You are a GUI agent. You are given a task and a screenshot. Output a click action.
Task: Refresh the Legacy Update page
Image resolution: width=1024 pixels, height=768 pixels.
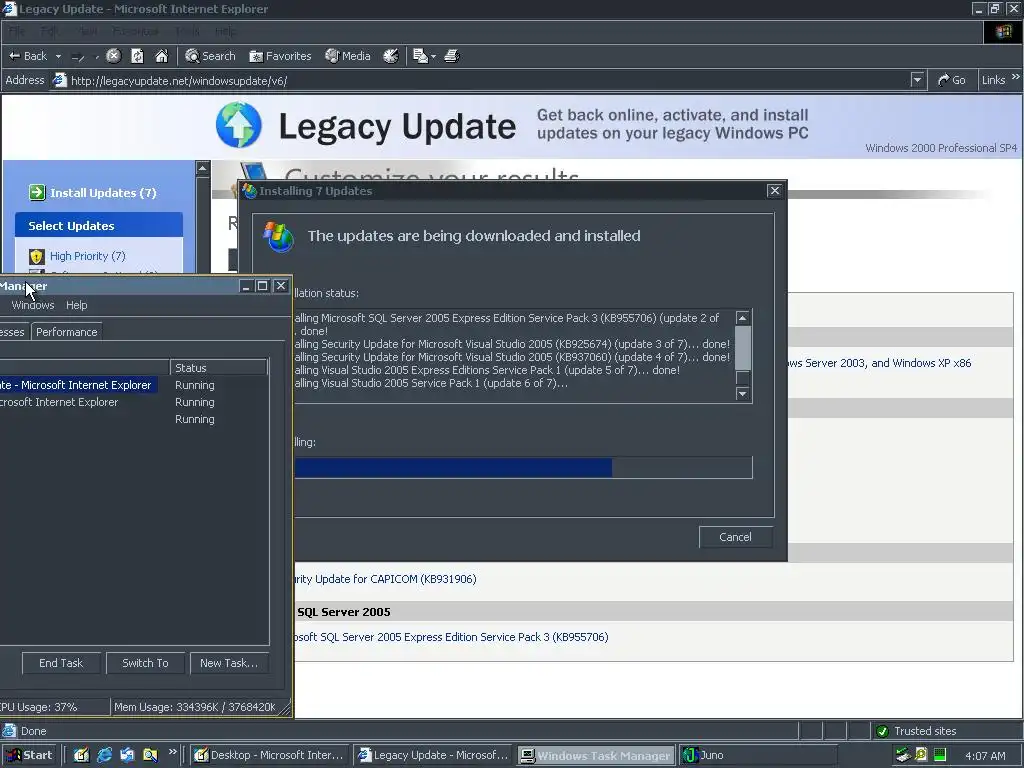pyautogui.click(x=137, y=56)
